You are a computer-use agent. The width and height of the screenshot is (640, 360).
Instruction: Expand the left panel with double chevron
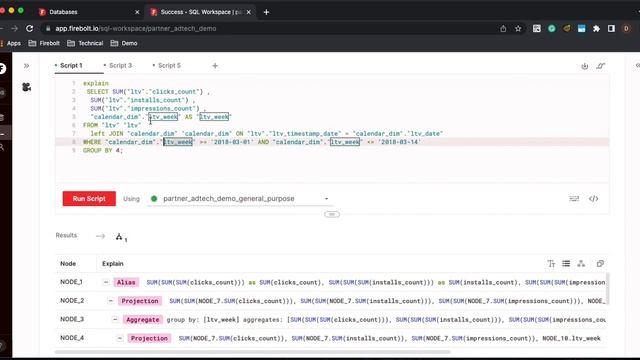[27, 66]
